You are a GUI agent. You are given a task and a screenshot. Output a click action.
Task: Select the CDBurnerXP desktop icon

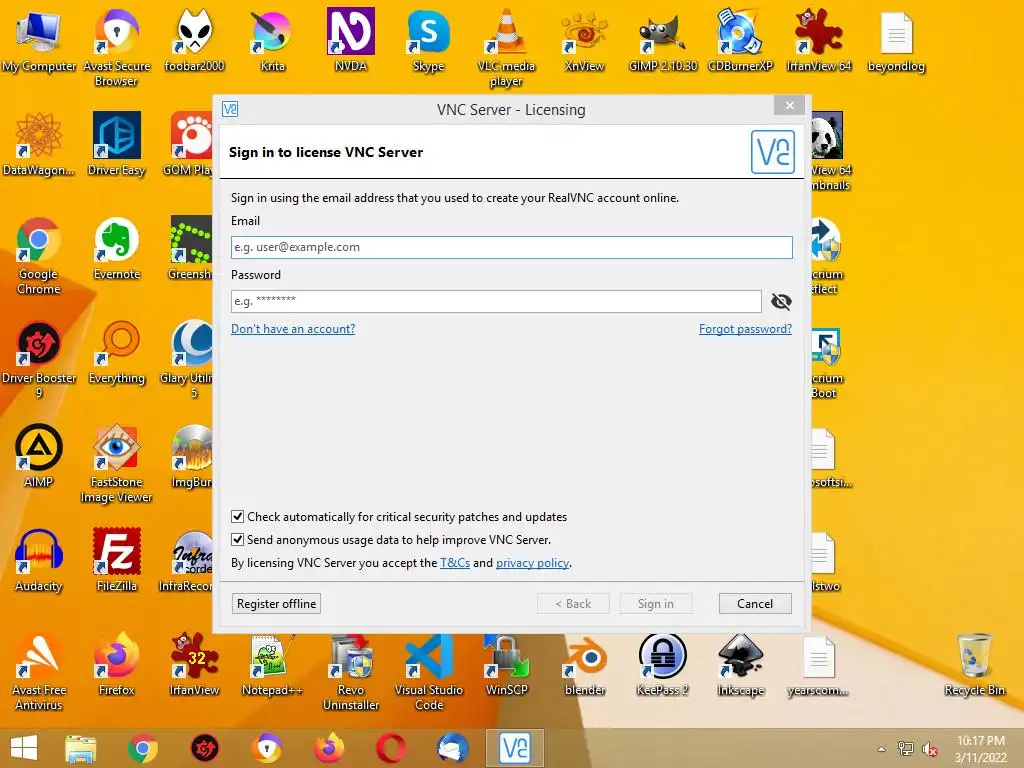pos(740,40)
